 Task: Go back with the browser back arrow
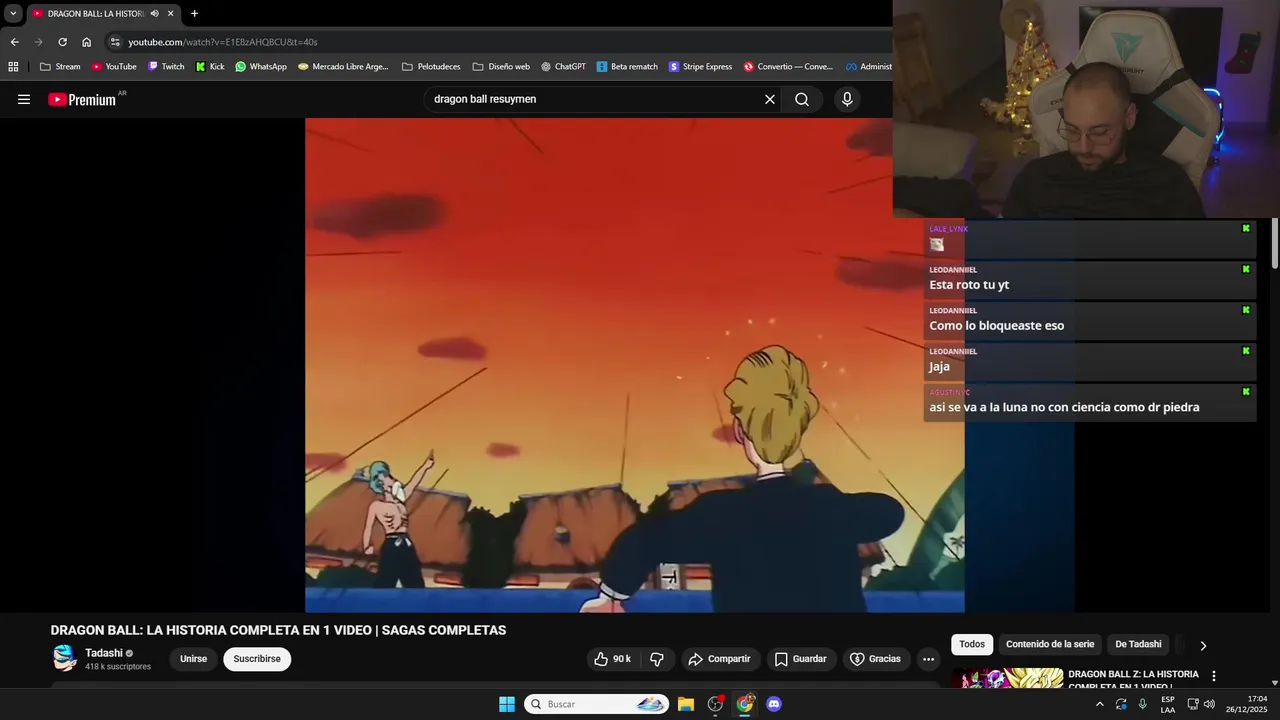pos(14,42)
